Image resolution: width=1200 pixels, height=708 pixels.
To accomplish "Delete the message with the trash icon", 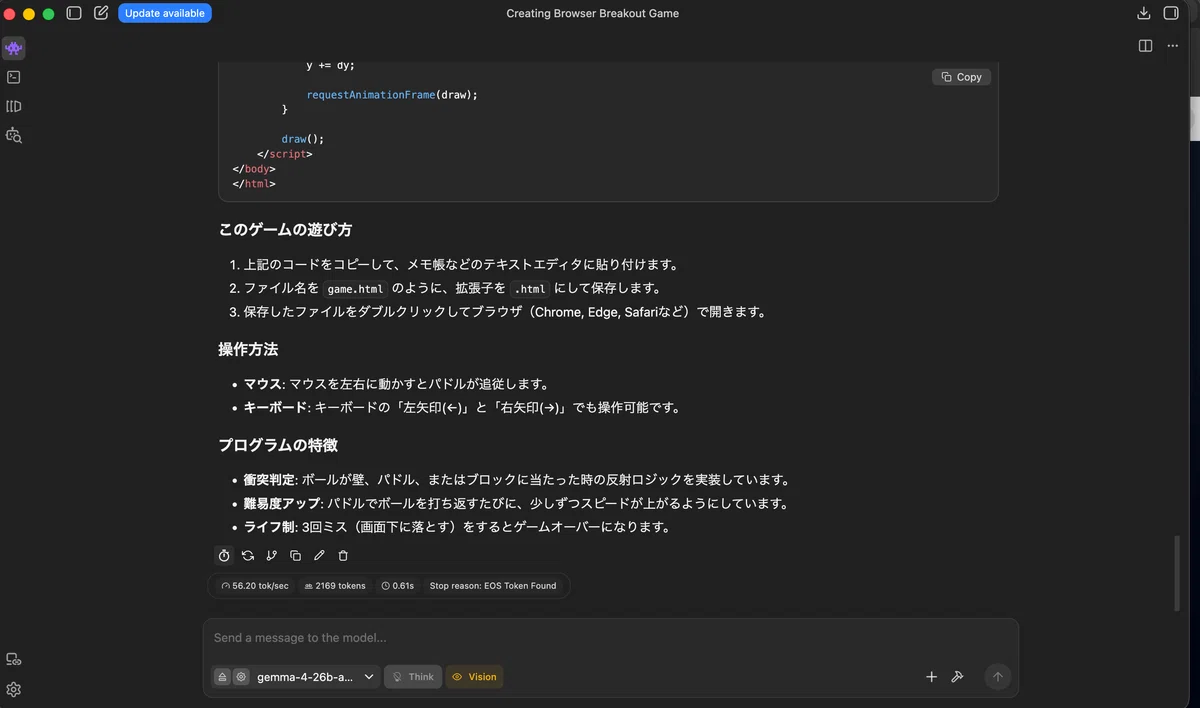I will point(343,555).
